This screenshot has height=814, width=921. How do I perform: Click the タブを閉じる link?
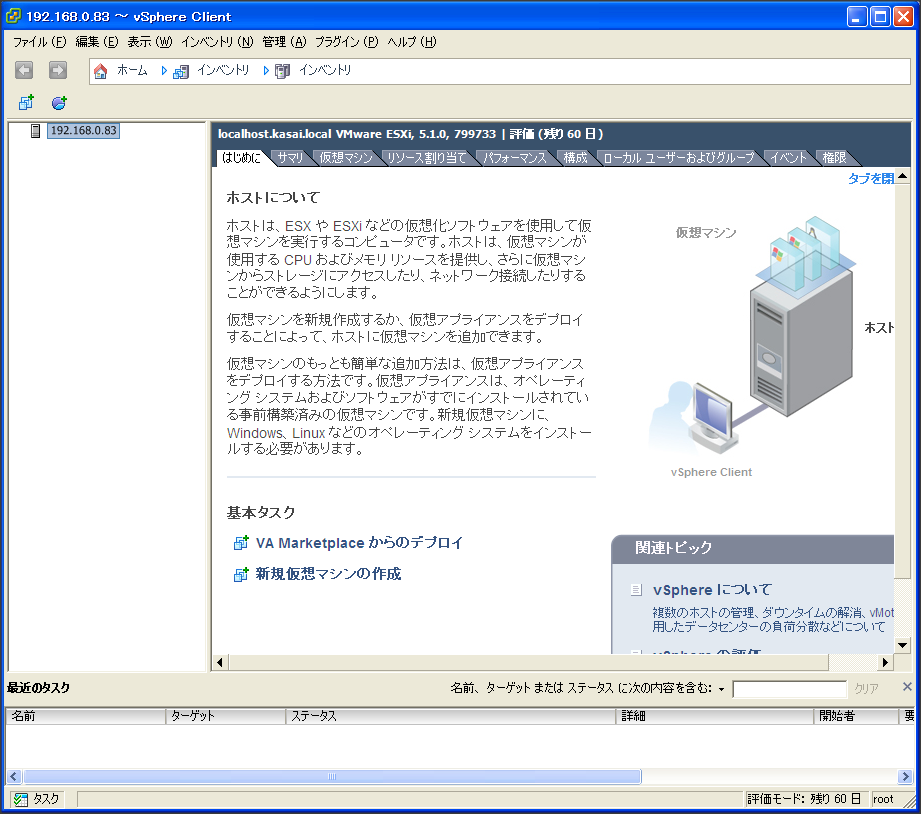tap(870, 179)
